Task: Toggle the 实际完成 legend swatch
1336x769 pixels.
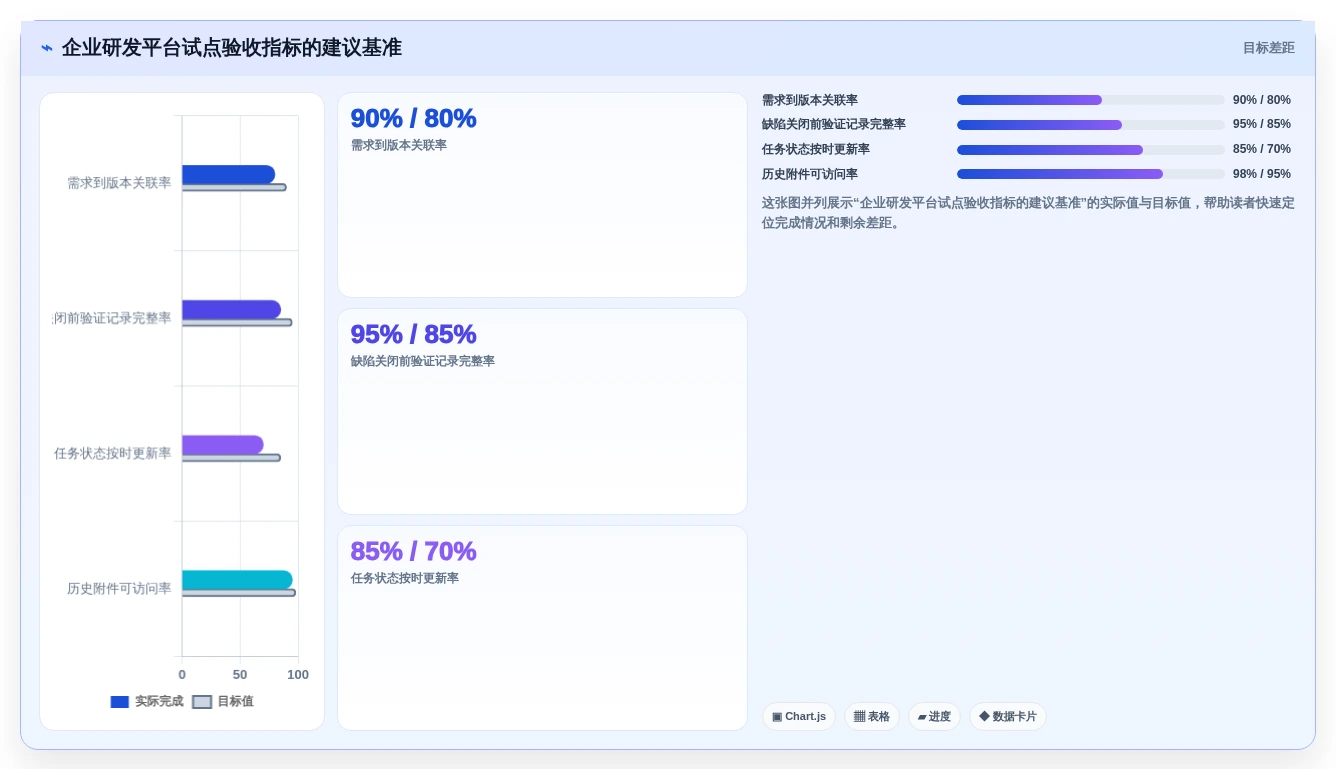Action: coord(120,702)
